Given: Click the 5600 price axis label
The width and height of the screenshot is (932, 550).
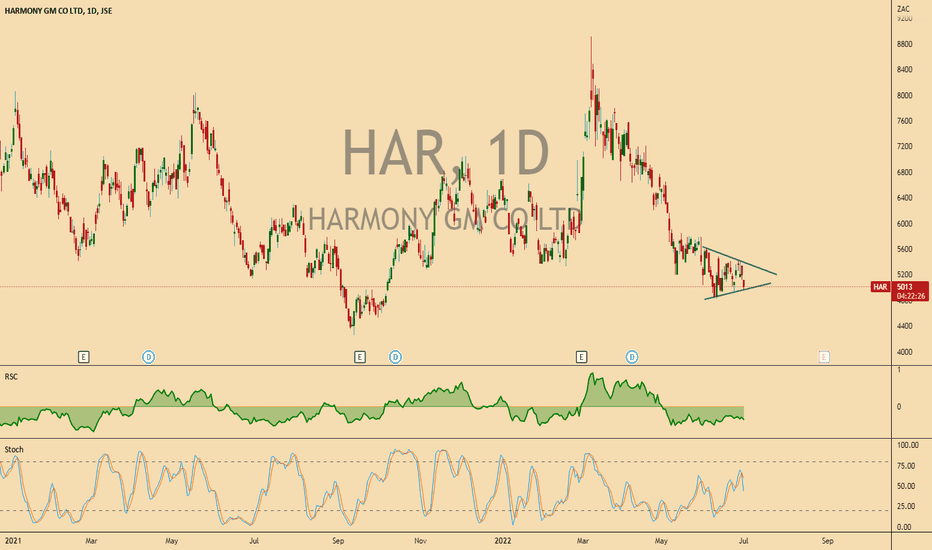Looking at the screenshot, I should 905,249.
